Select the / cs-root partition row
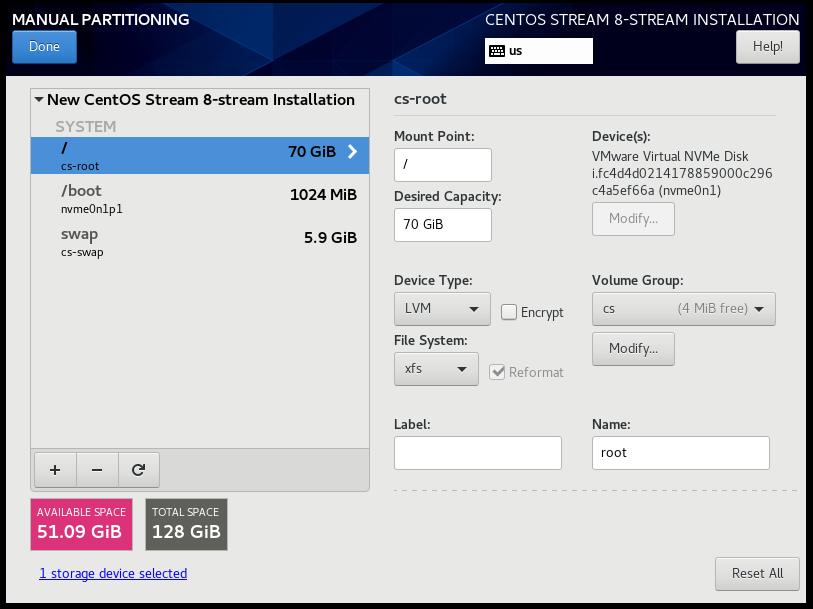813x609 pixels. tap(200, 155)
